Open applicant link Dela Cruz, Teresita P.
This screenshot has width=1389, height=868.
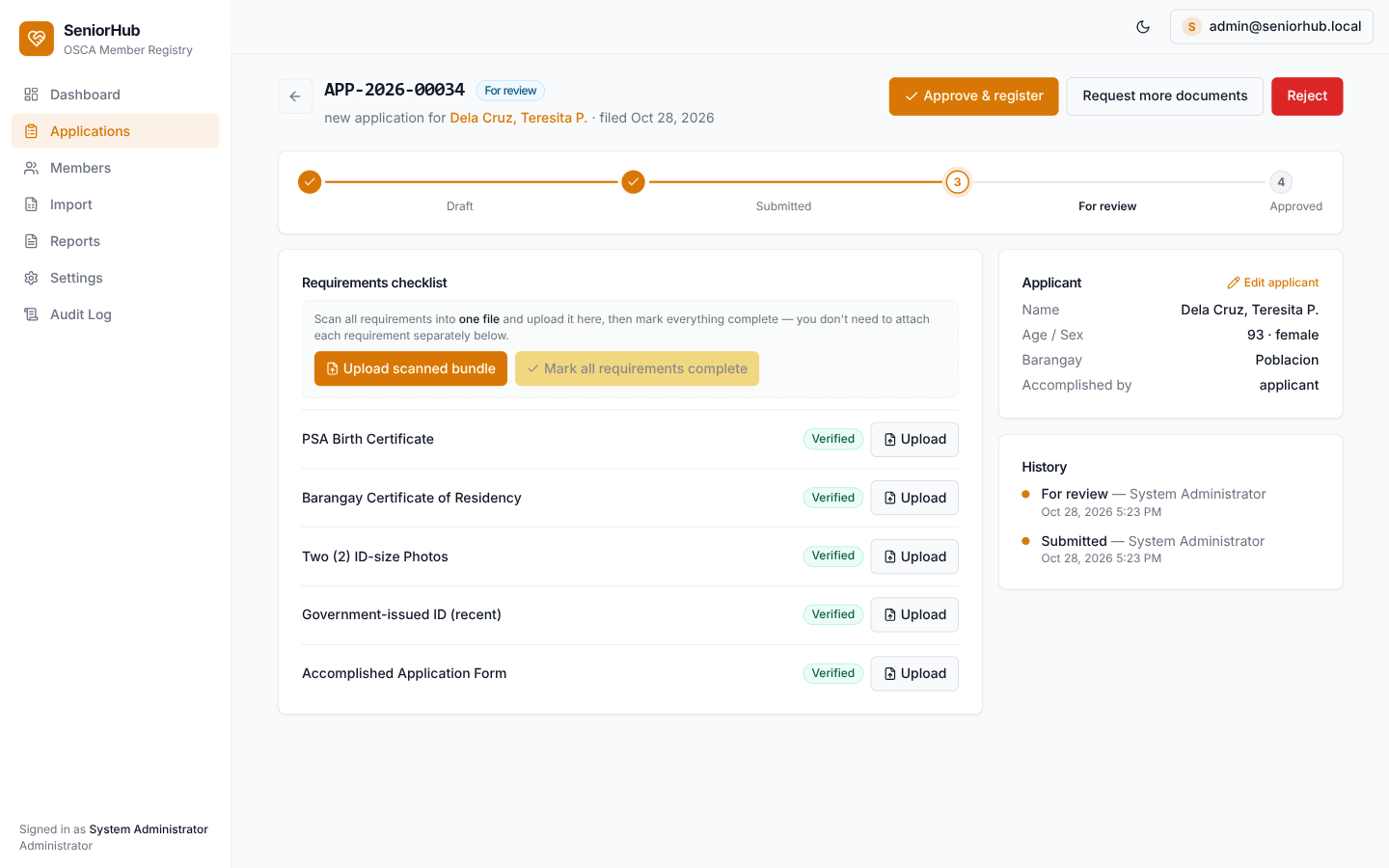coord(518,118)
